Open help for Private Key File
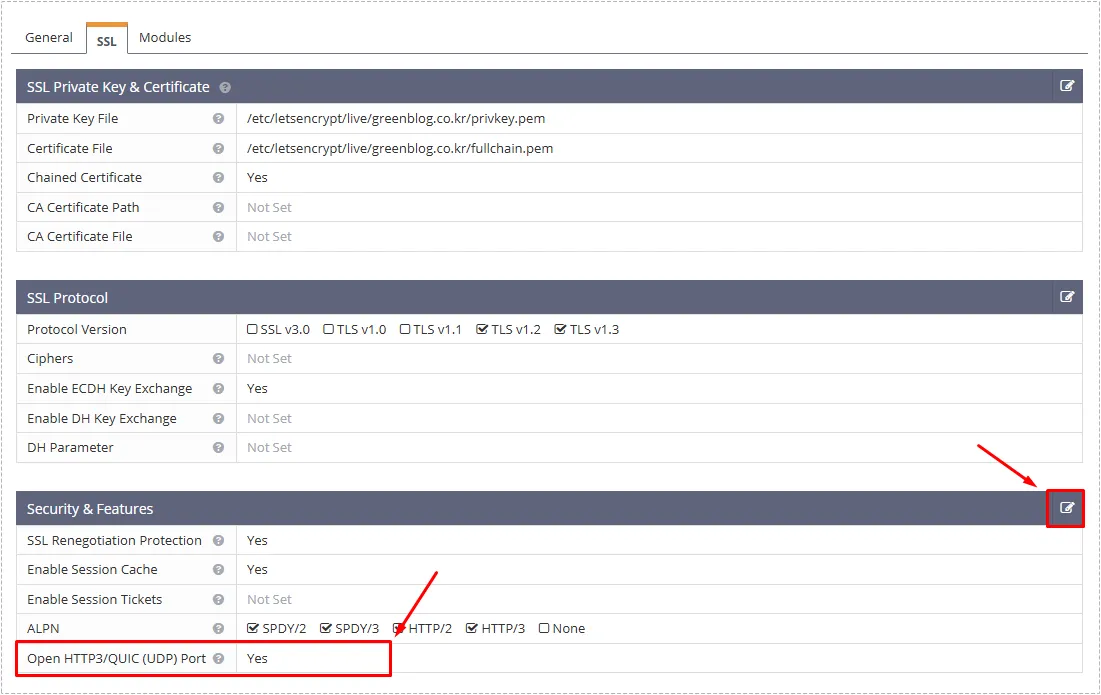This screenshot has height=695, width=1101. 218,118
